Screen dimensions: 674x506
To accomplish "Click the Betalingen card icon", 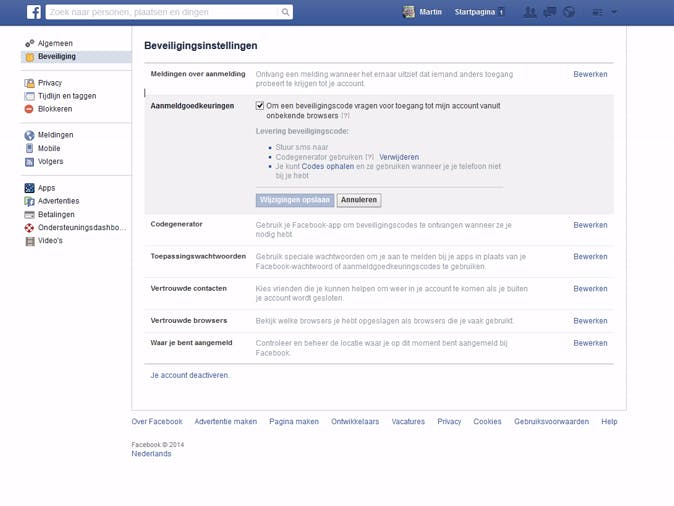I will tap(29, 215).
